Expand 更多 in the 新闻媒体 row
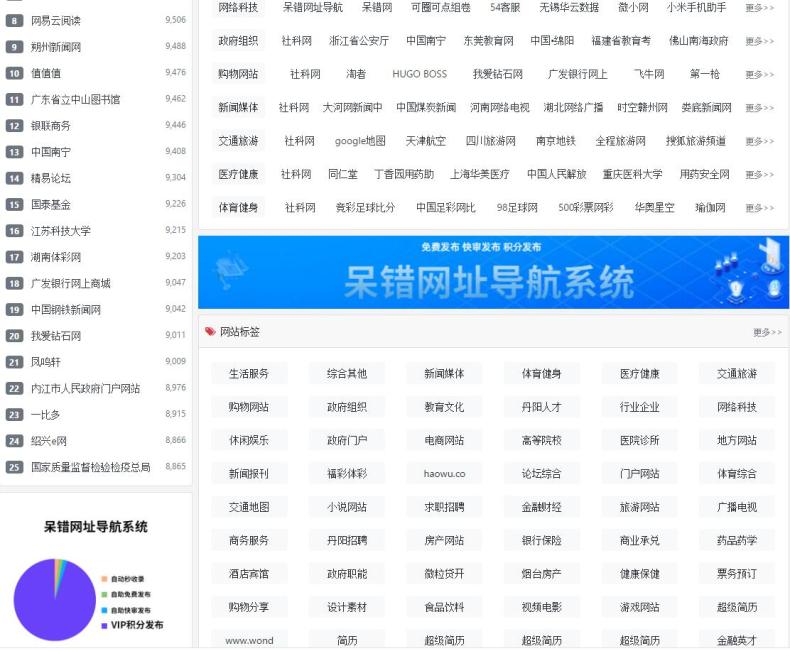This screenshot has height=651, width=790. click(x=759, y=107)
